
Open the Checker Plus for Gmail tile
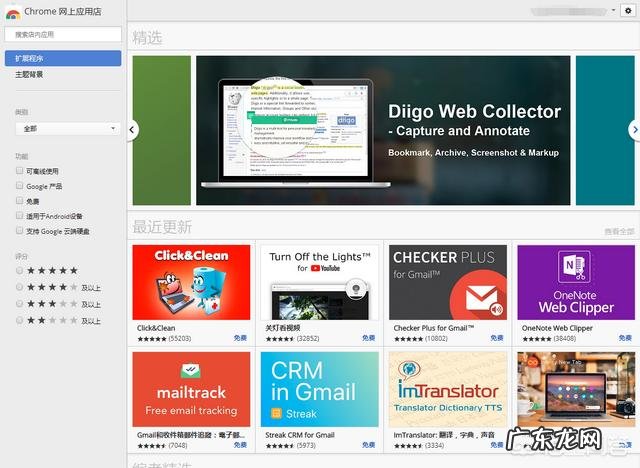pos(447,283)
